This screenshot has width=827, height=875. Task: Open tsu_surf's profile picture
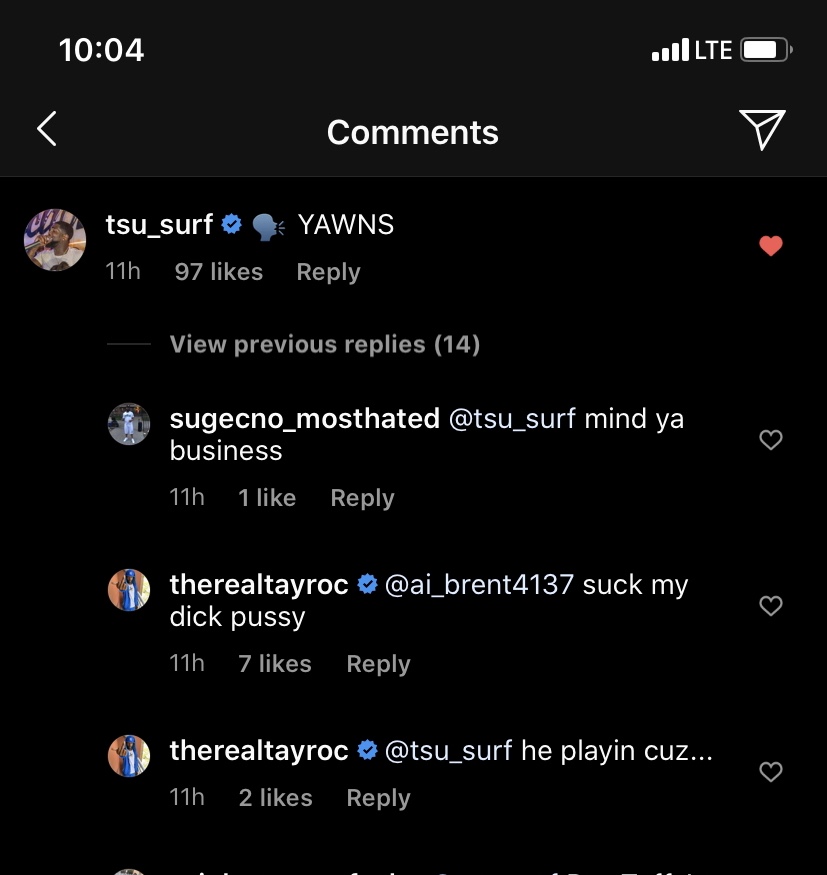[55, 240]
